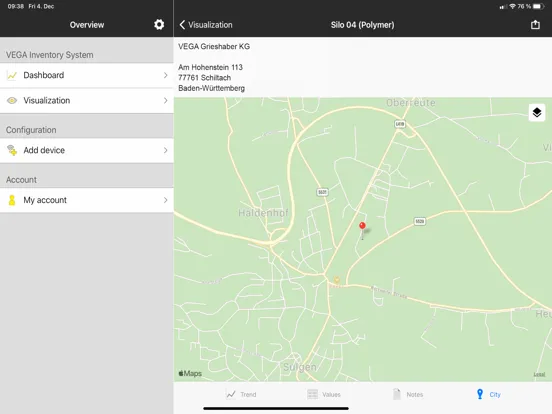Click the Visualization eye icon

[x=12, y=101]
